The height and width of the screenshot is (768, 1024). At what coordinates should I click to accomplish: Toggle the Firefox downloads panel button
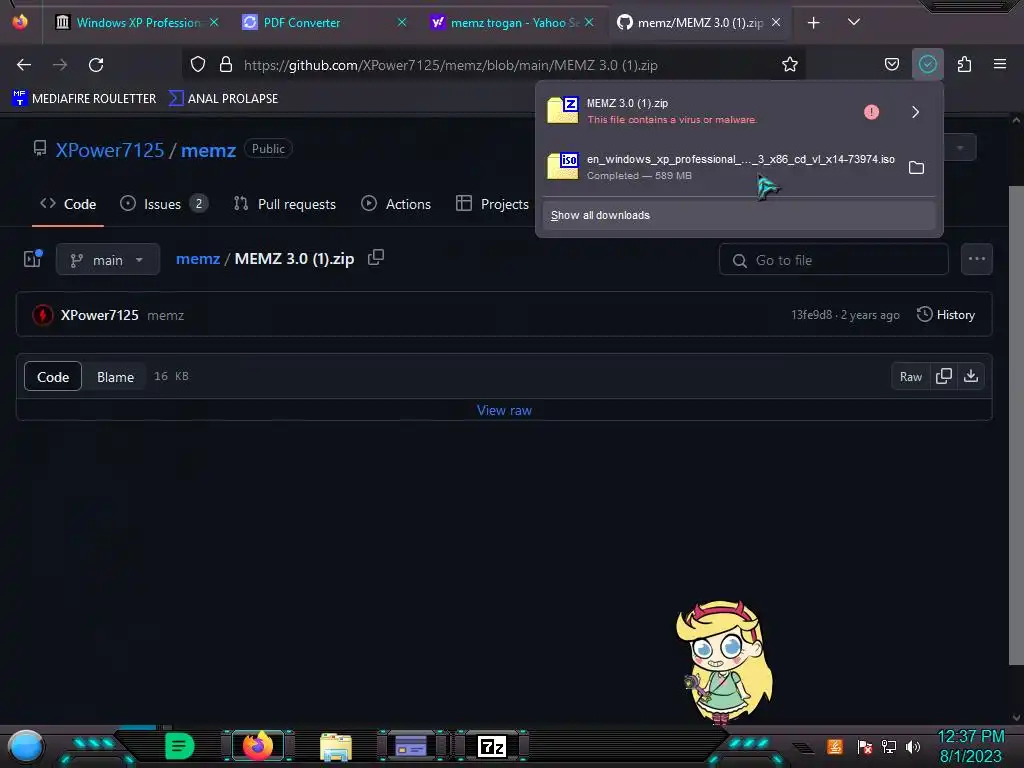927,64
